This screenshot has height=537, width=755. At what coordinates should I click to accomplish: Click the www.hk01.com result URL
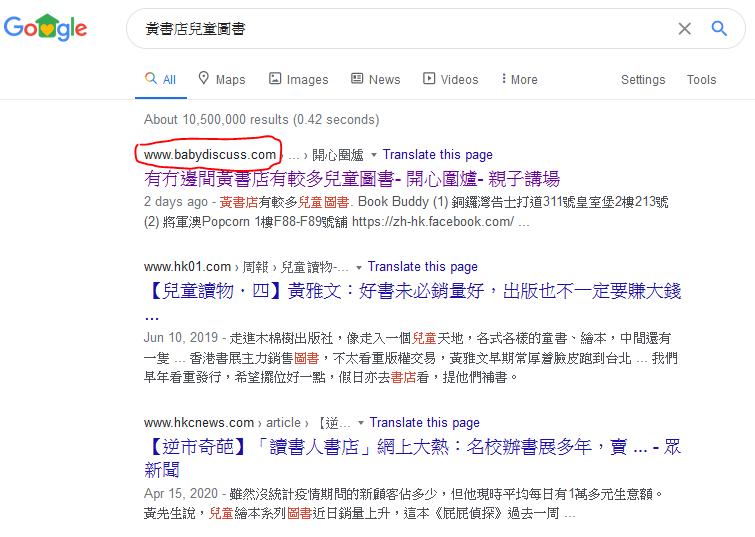tap(187, 266)
